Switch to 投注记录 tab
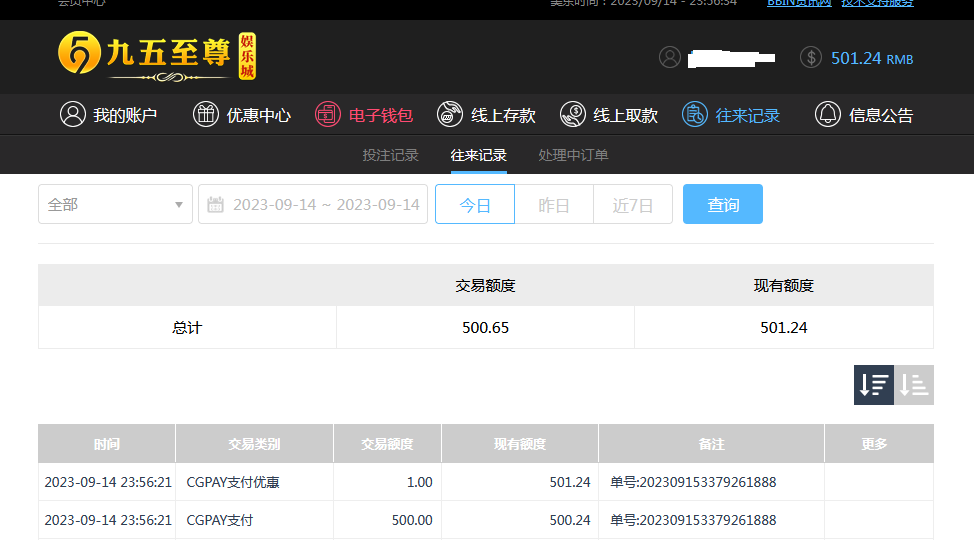Viewport: 974px width, 540px height. coord(391,155)
